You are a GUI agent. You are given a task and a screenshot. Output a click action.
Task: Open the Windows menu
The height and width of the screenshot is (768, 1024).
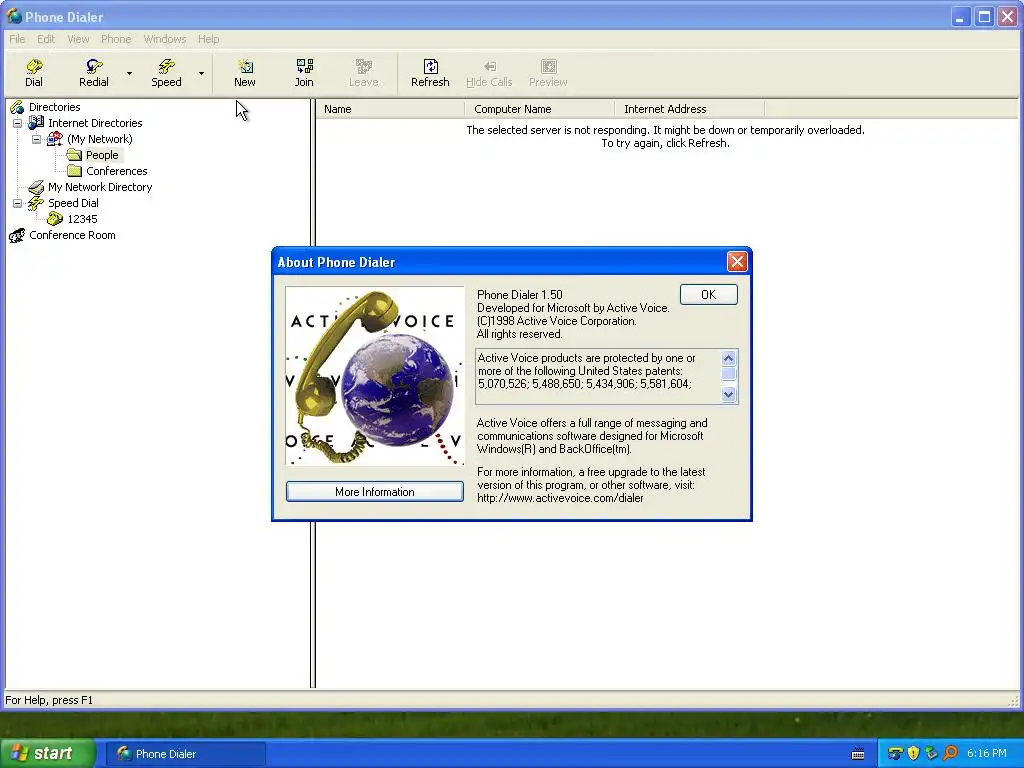165,39
